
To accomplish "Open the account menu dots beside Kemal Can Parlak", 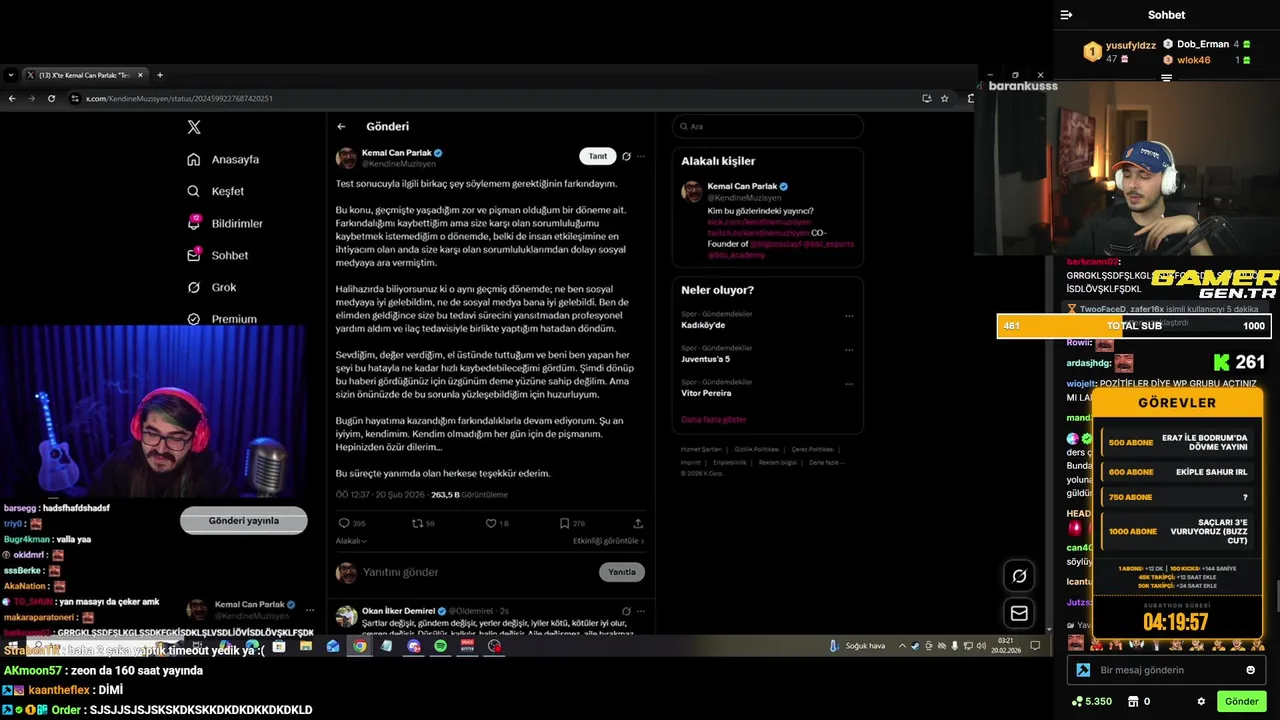I will point(309,609).
